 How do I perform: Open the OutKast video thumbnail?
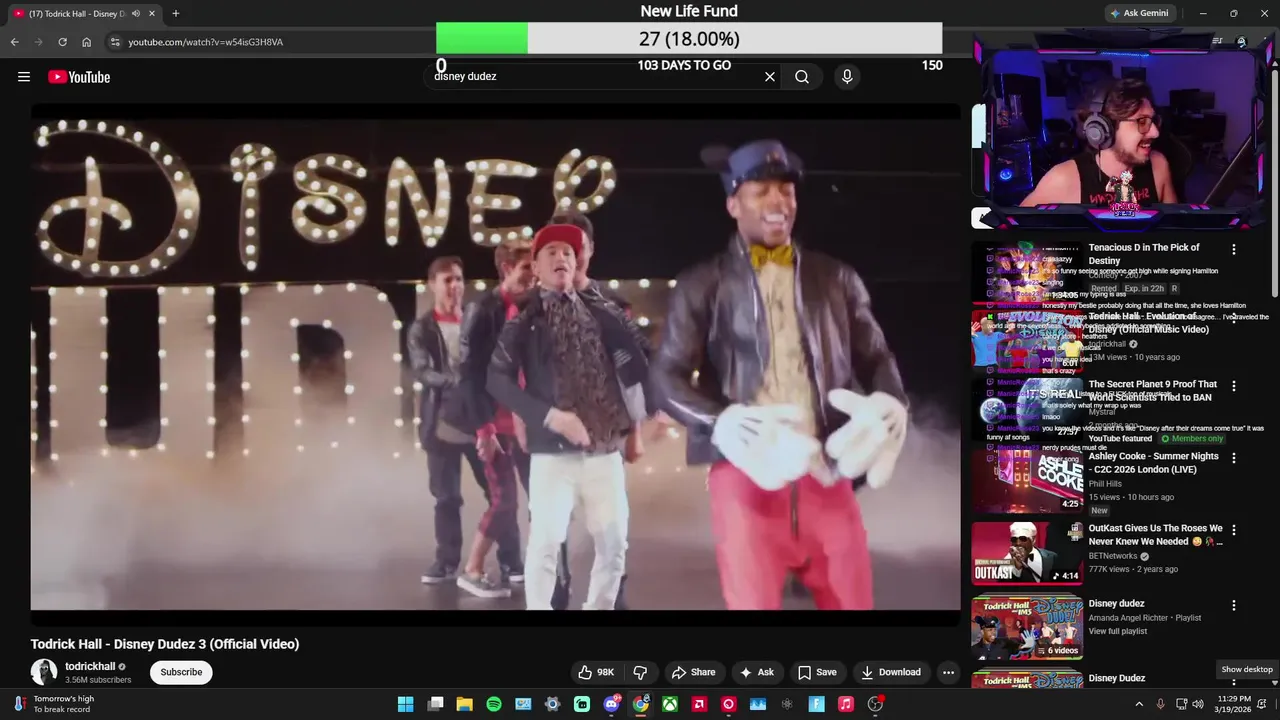pos(1027,553)
